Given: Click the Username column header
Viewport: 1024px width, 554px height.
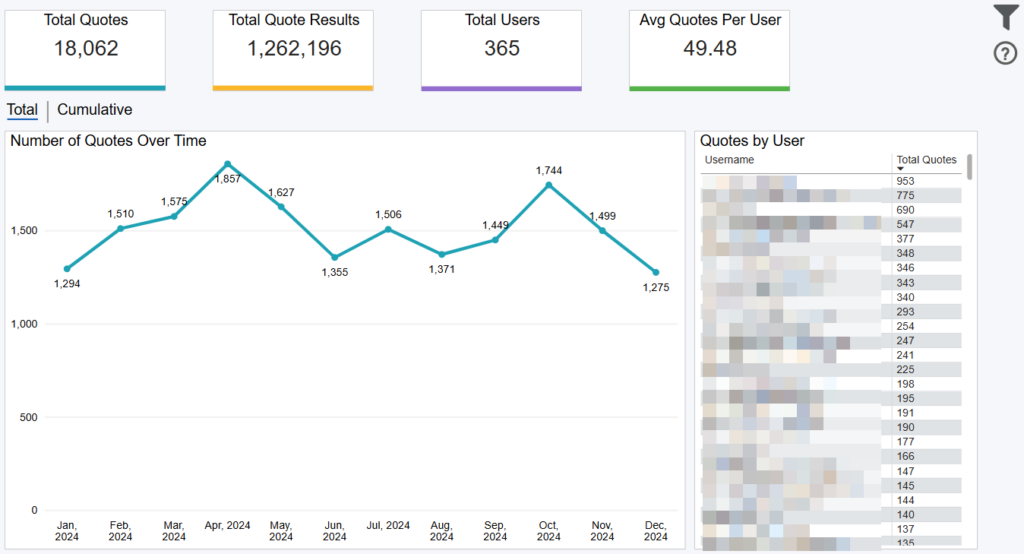Looking at the screenshot, I should pyautogui.click(x=729, y=160).
